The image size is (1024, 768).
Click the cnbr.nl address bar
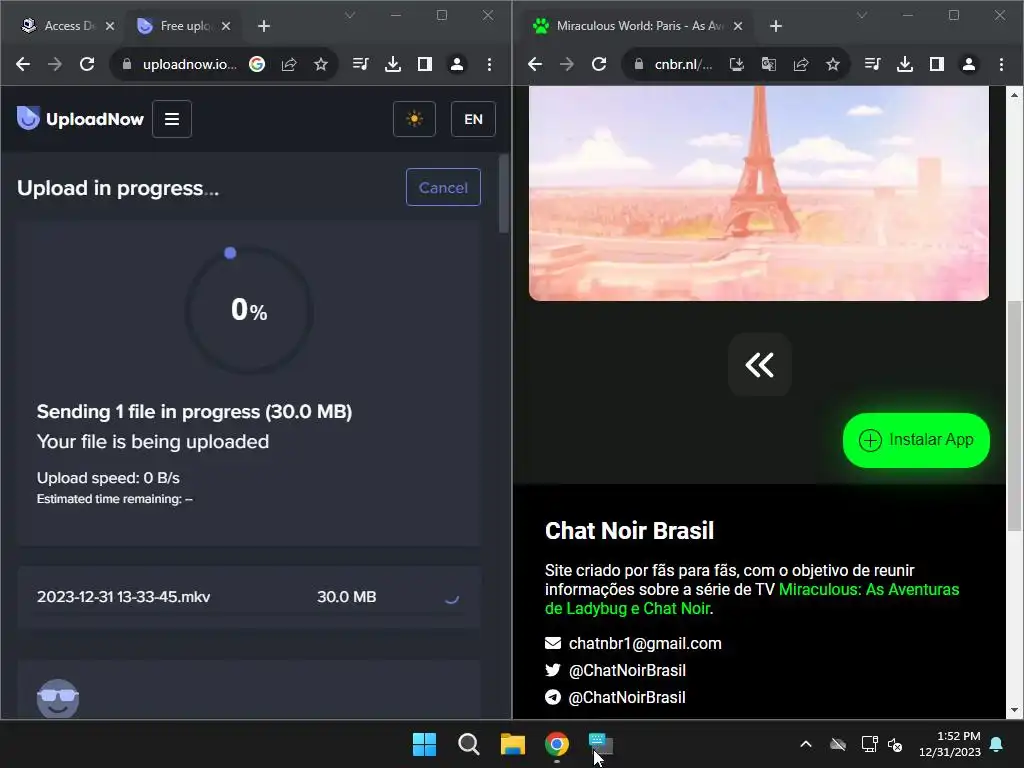[683, 64]
